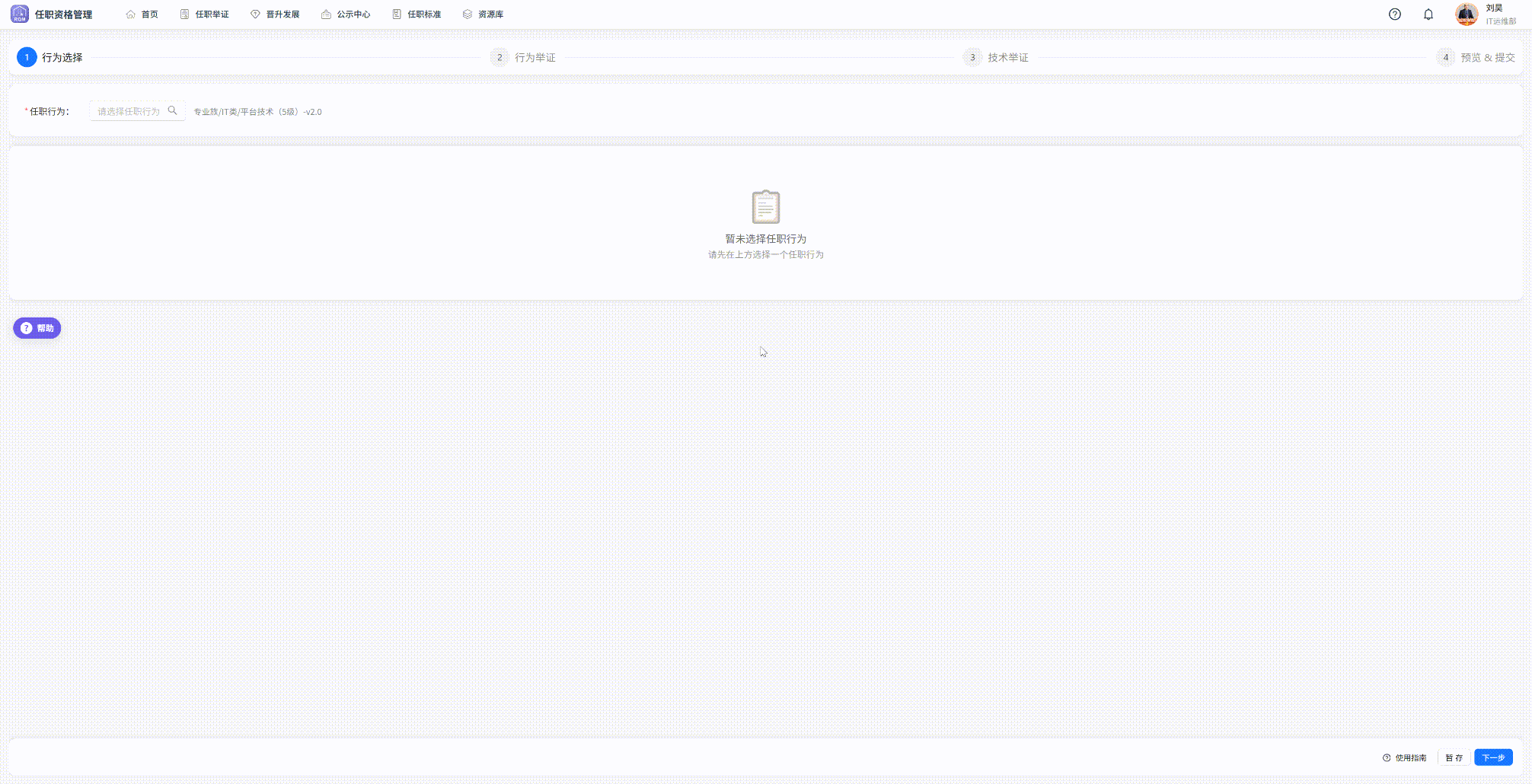
Task: Open the 任职标准 menu
Action: point(417,14)
